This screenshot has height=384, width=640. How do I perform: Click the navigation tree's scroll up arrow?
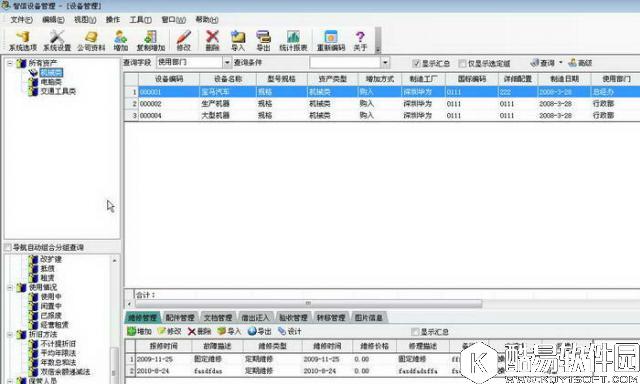114,260
